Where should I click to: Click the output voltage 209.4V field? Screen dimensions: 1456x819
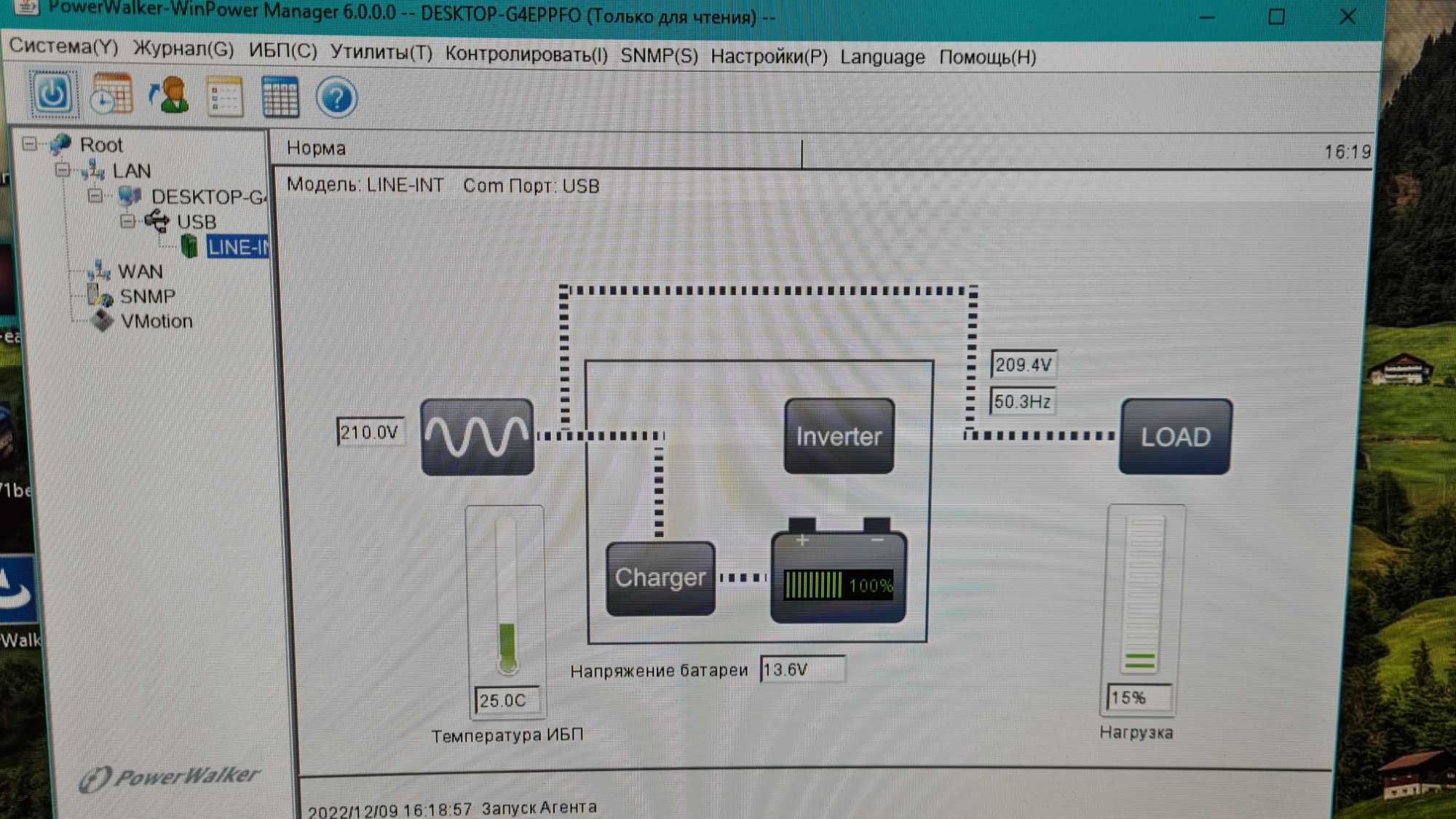(1023, 364)
